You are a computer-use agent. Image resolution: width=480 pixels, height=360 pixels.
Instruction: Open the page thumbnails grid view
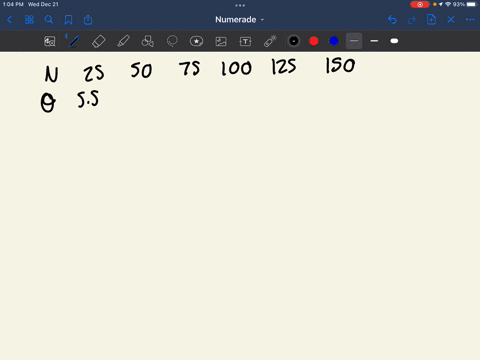tap(29, 20)
